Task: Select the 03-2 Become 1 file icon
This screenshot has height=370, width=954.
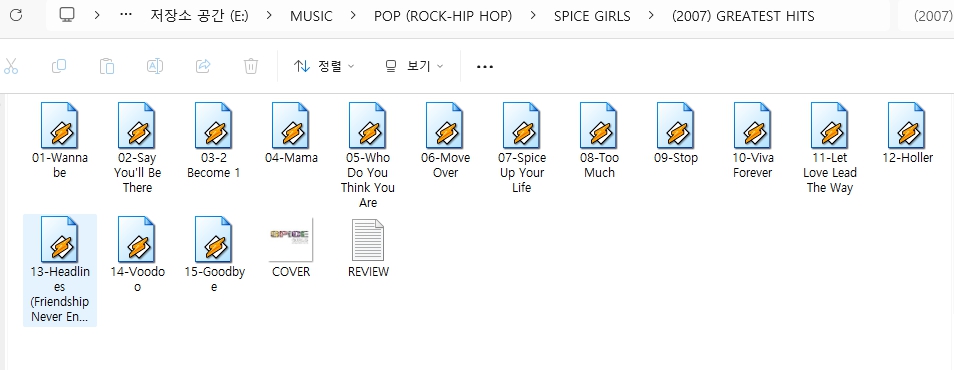Action: click(214, 125)
